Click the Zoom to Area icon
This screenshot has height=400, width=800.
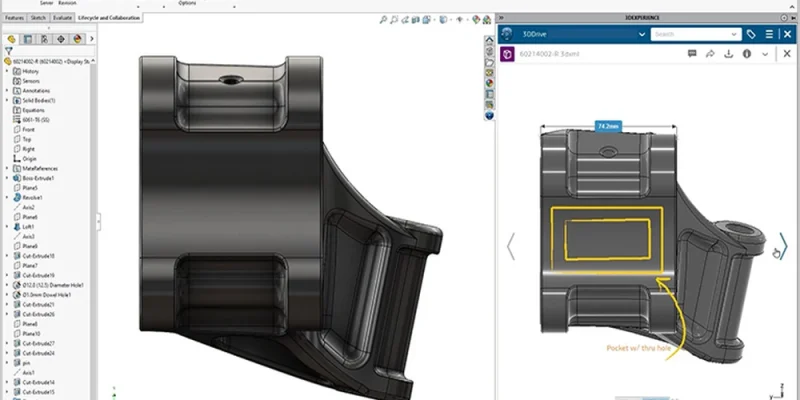pos(394,20)
